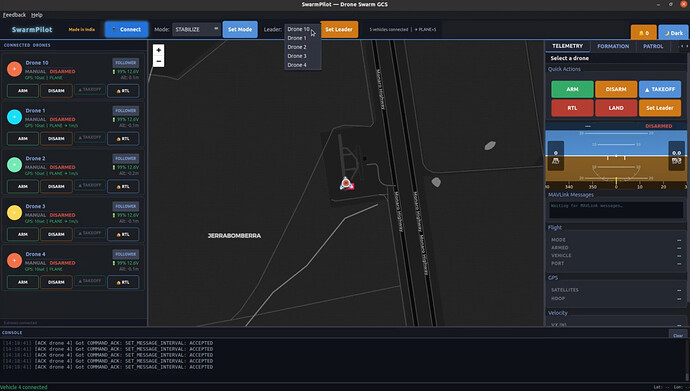Click the JERRABOMBERRA map label

coord(234,236)
